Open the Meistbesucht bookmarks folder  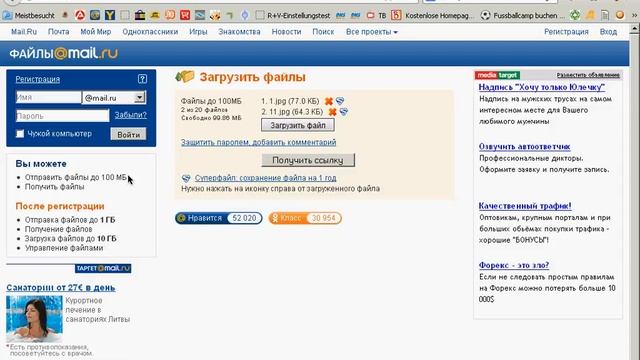(29, 16)
